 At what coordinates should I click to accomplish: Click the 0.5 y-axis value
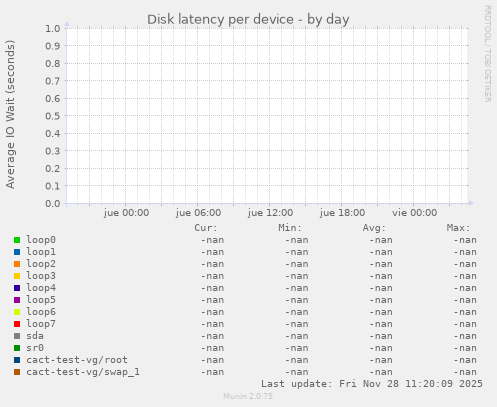tap(53, 116)
